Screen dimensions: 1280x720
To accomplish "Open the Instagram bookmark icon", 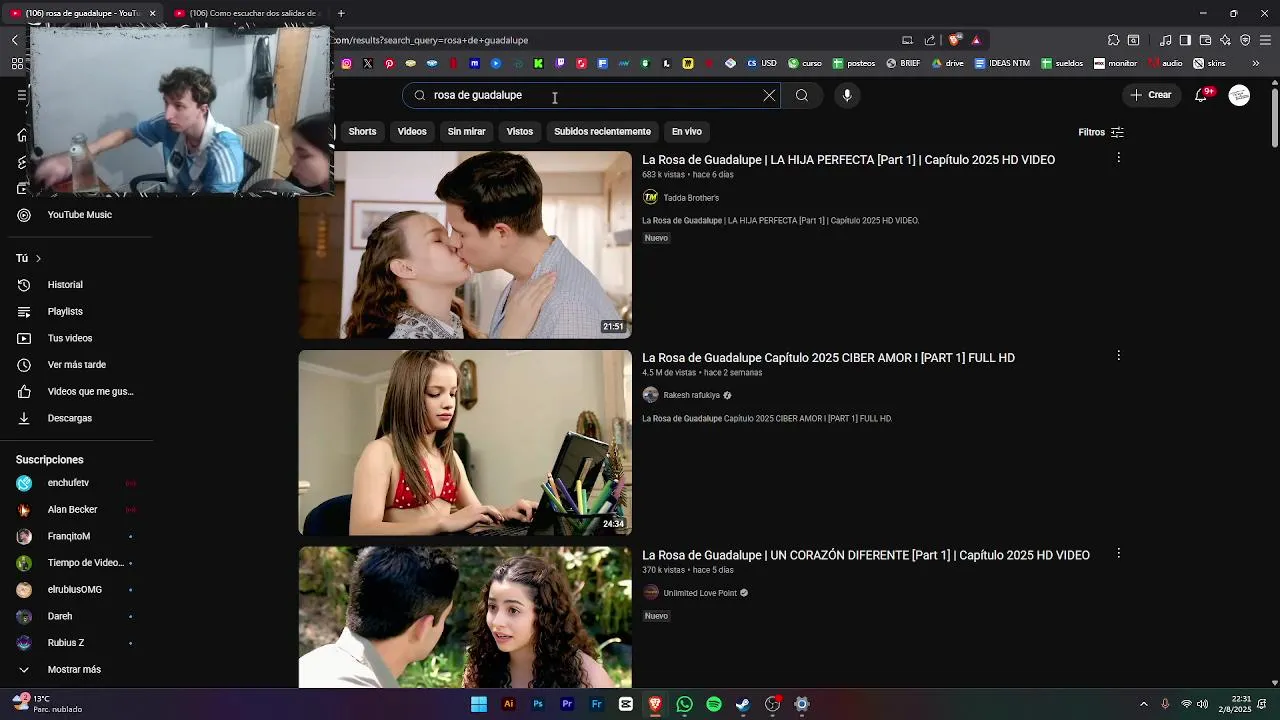I will click(x=346, y=63).
